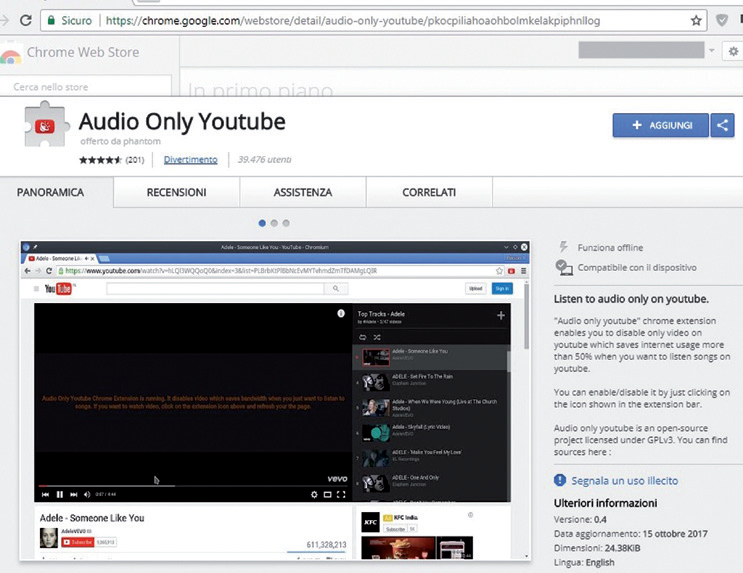The width and height of the screenshot is (743, 573).
Task: Select 'ADELE - Make You Feel My Love' item
Action: coord(430,458)
